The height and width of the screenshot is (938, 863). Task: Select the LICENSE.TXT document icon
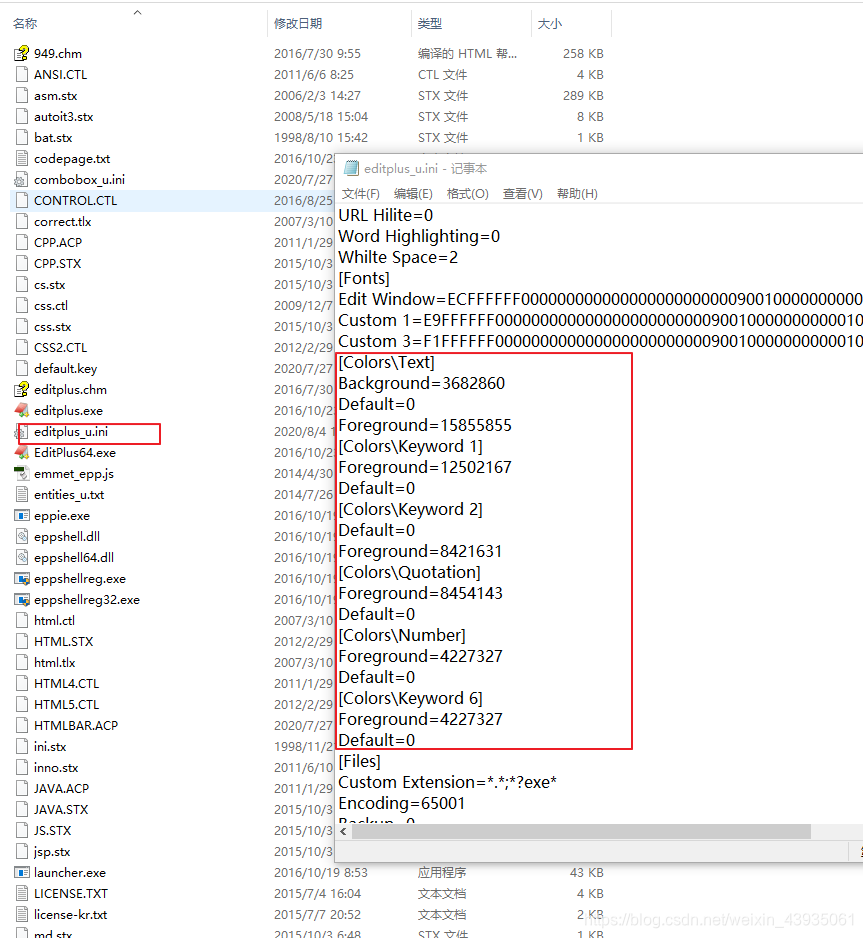[x=22, y=894]
